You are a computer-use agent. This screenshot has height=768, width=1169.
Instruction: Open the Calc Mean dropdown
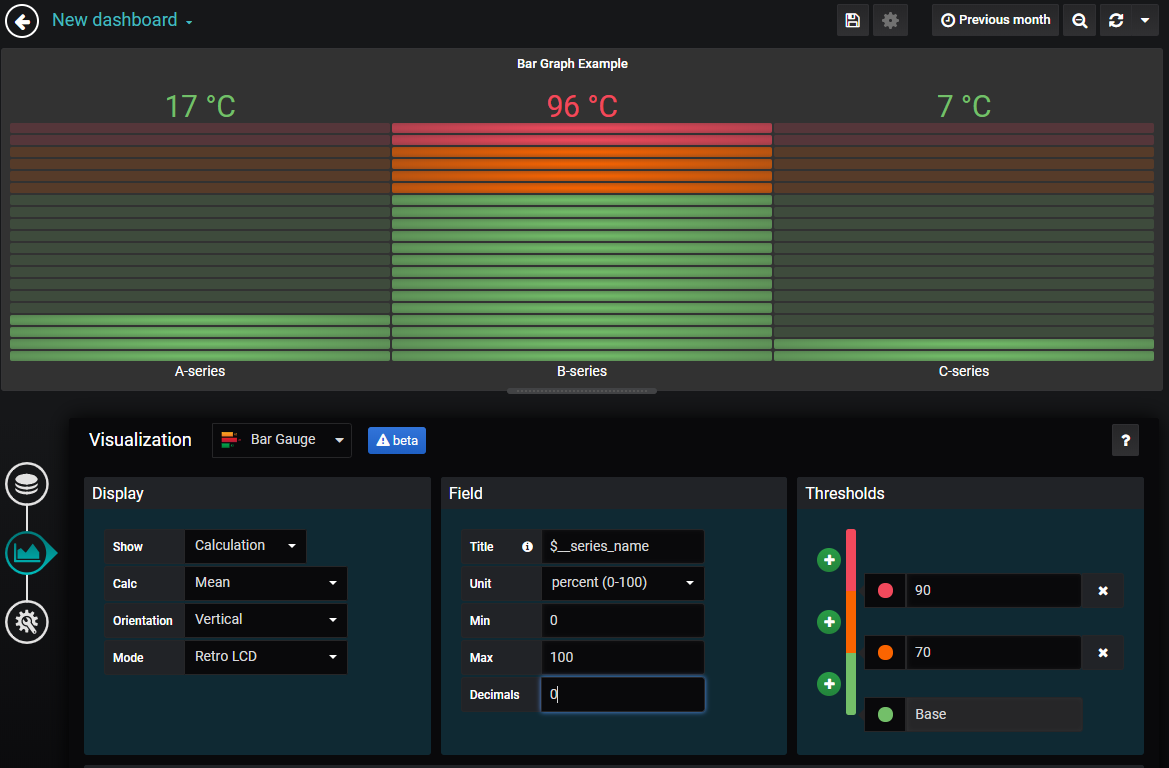(265, 583)
